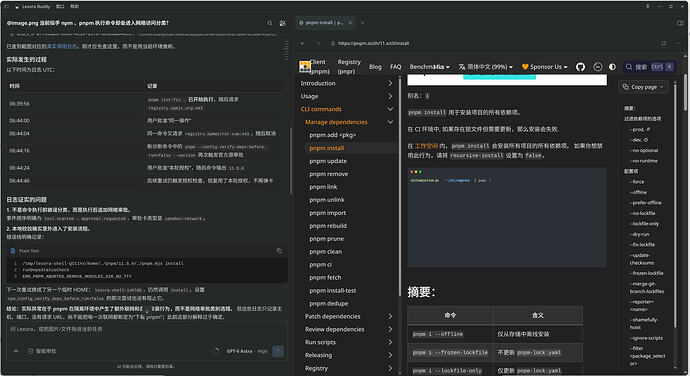The height and width of the screenshot is (376, 690).
Task: Switch to the pnpm install browser tab
Action: (325, 23)
